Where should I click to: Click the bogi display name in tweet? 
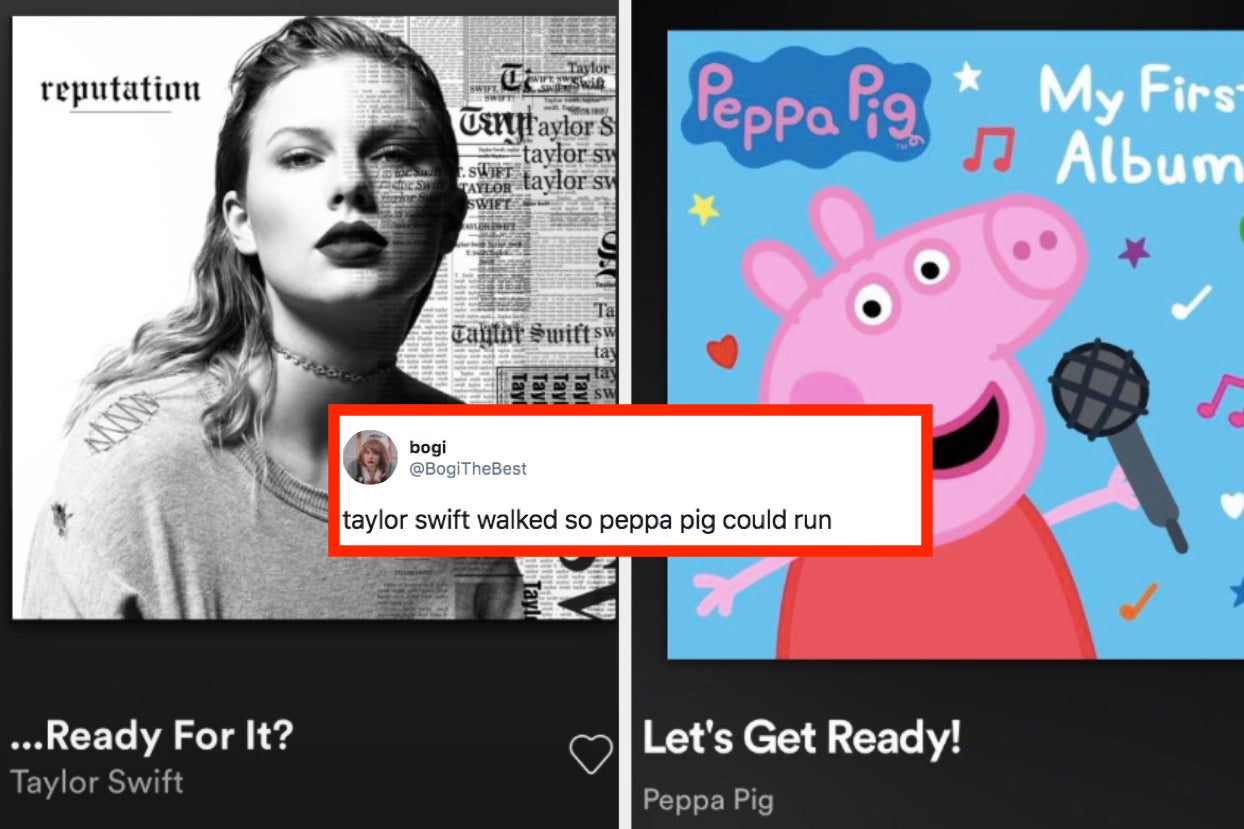428,446
